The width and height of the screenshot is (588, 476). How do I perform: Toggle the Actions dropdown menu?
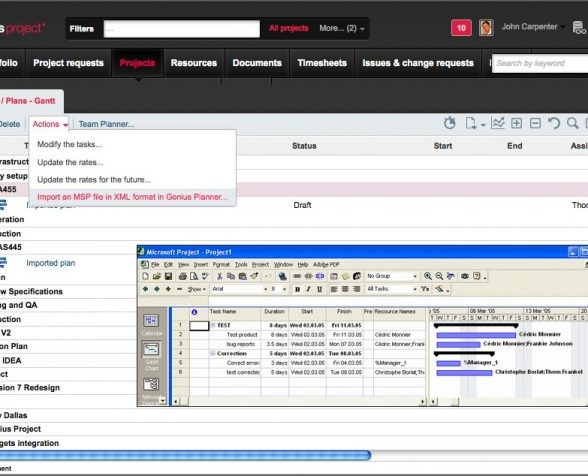[x=50, y=124]
